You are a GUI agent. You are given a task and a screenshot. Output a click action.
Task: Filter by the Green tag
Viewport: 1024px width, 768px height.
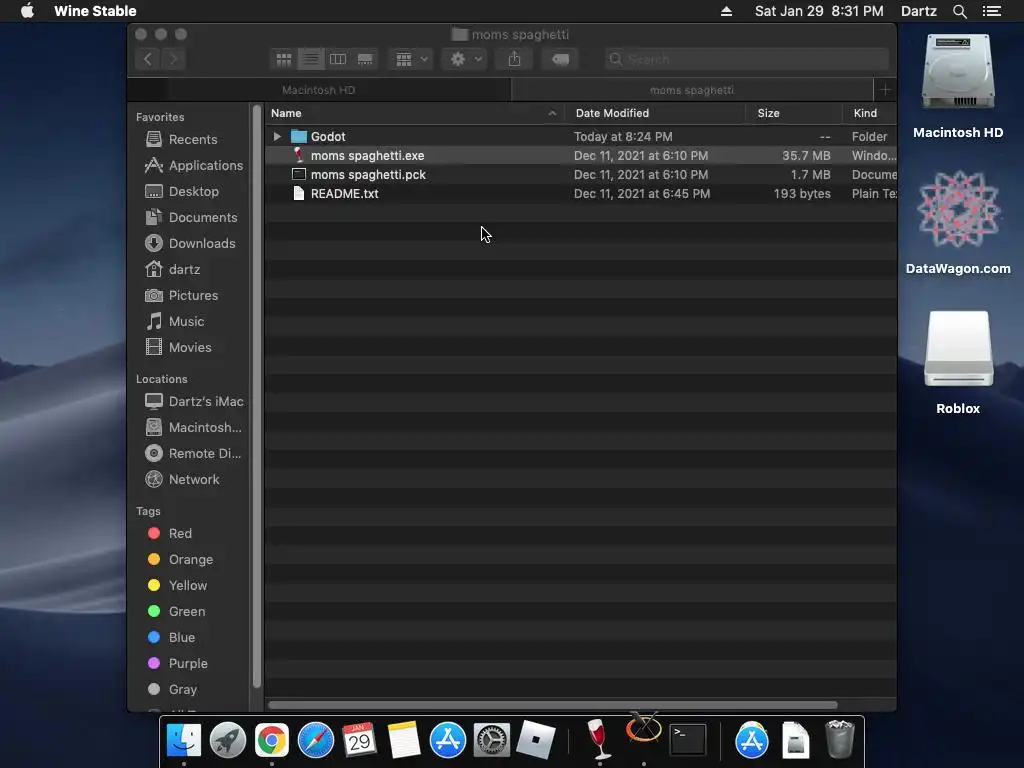186,611
